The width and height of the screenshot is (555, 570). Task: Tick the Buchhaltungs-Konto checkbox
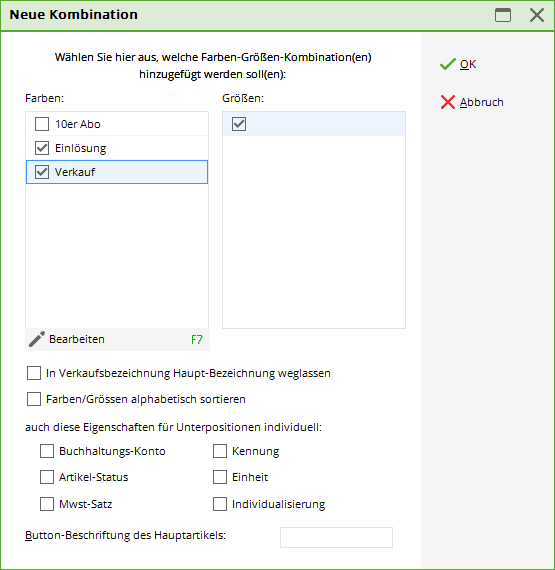point(47,451)
